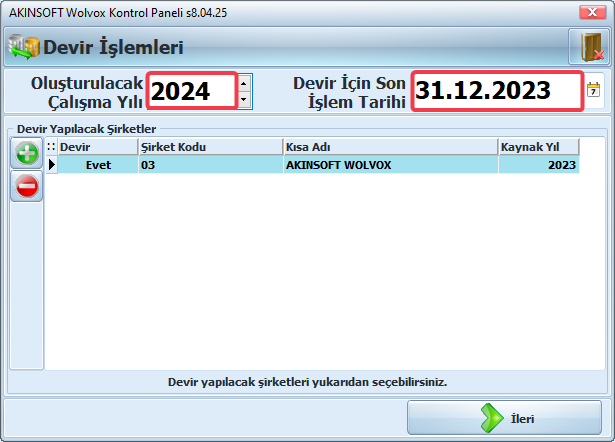Click the Kaynak Yıl column header
The image size is (615, 442).
tap(539, 147)
